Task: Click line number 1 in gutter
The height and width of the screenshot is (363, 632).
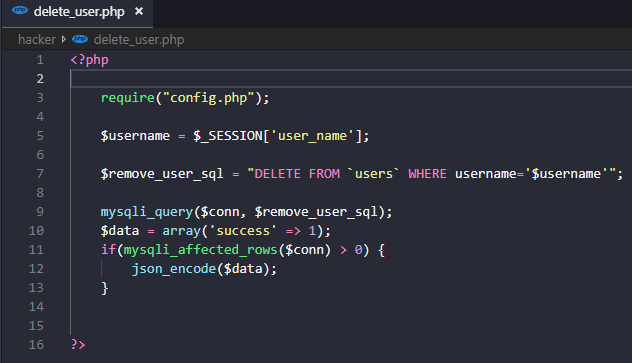Action: [x=40, y=60]
